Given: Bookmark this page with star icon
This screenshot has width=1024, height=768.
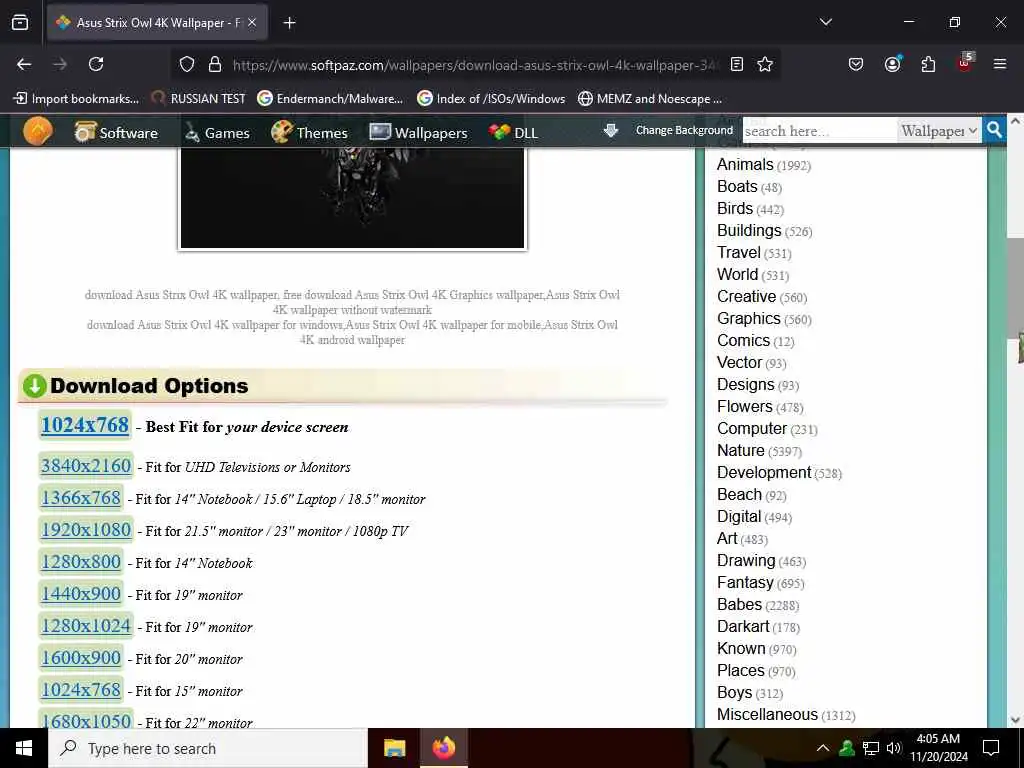Looking at the screenshot, I should click(765, 64).
